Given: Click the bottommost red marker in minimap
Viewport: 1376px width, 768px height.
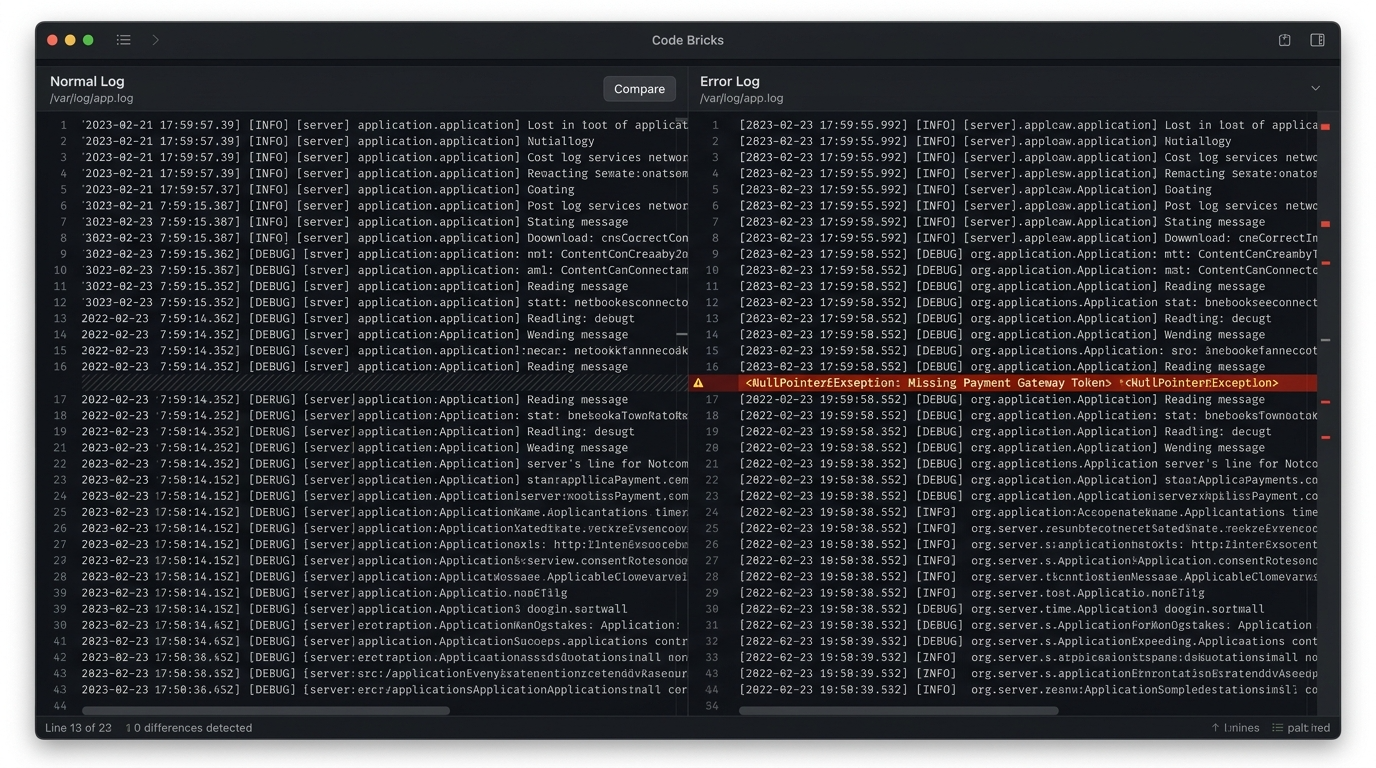Looking at the screenshot, I should click(x=1325, y=437).
